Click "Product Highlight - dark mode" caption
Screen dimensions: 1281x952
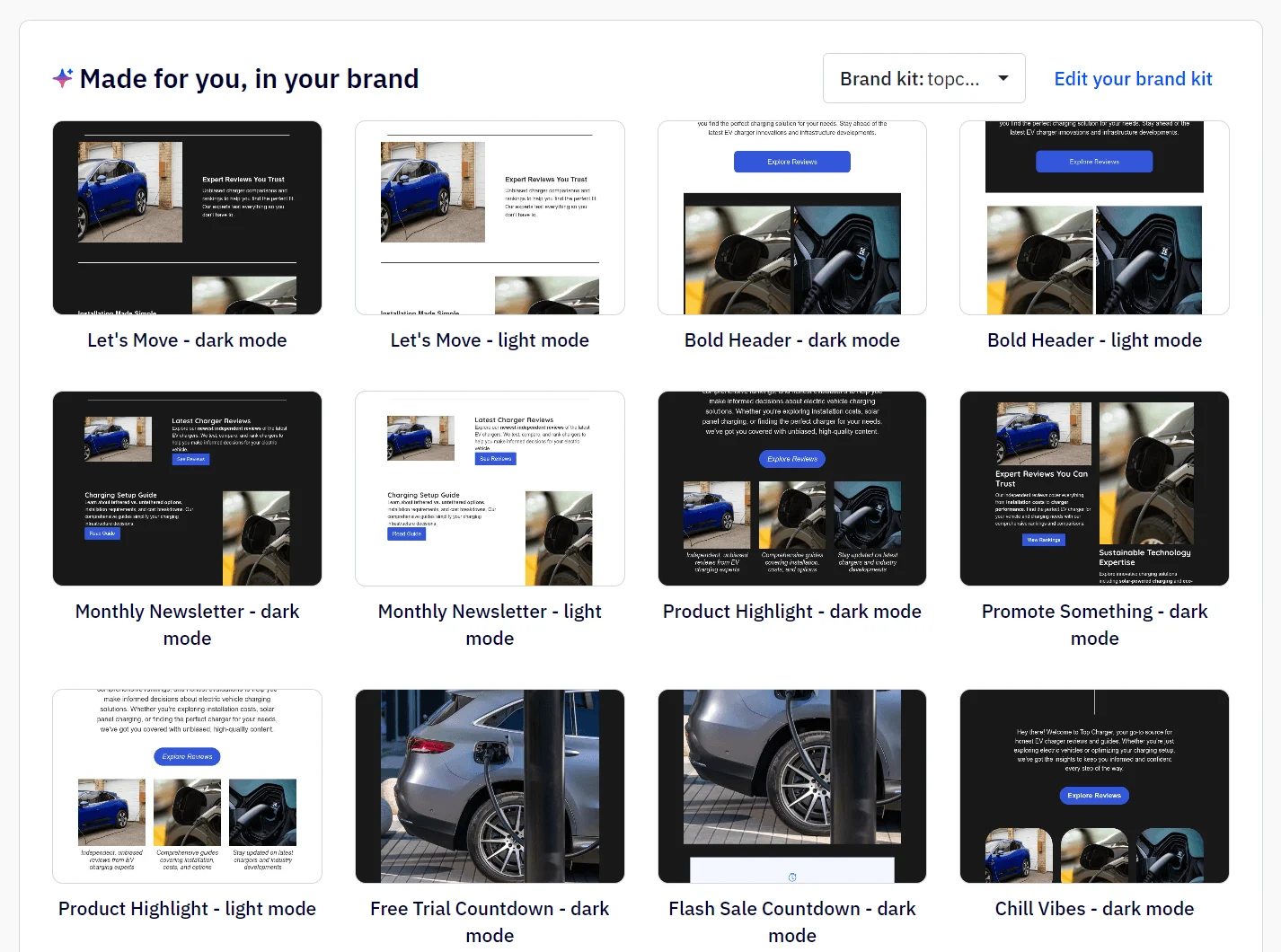pos(792,612)
